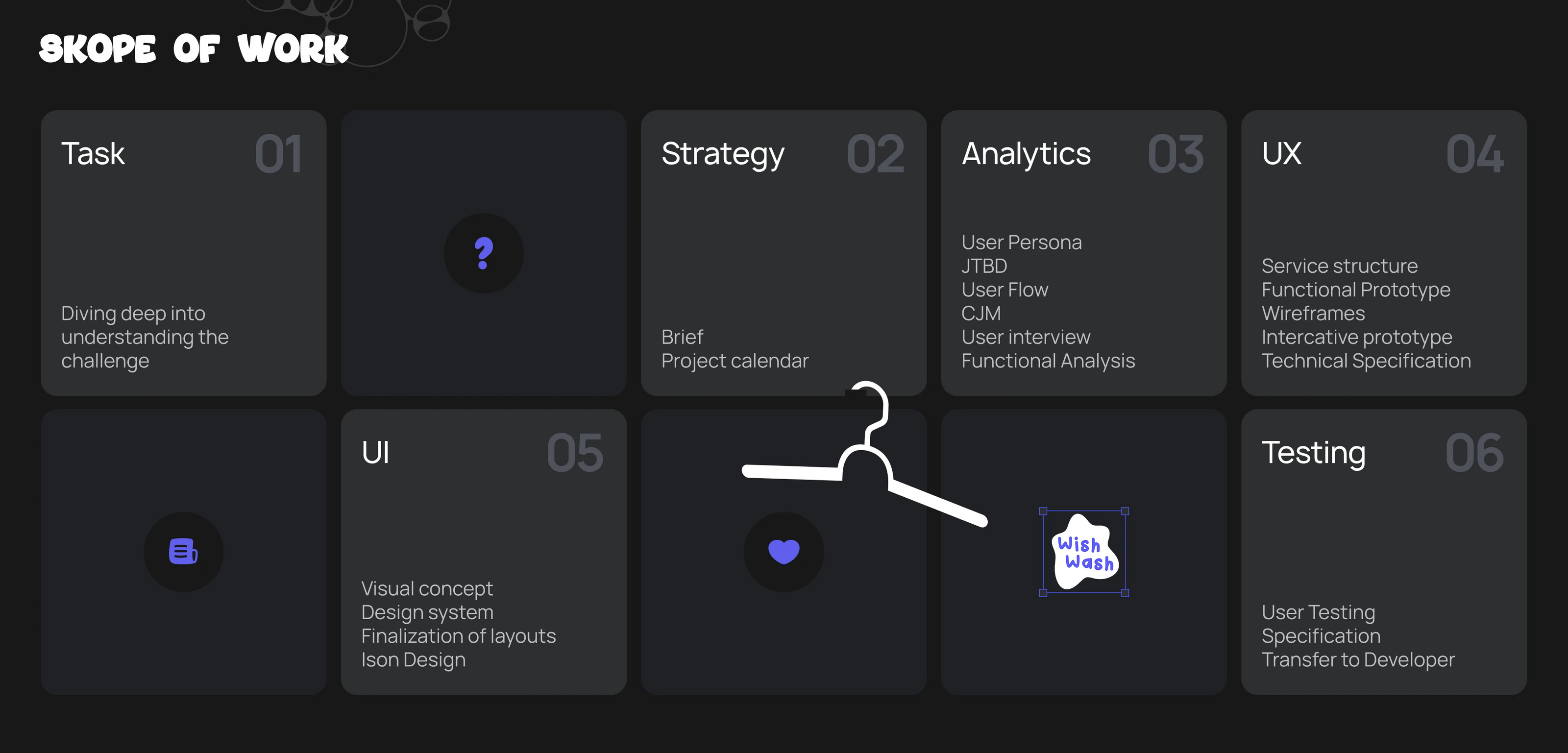This screenshot has height=753, width=1568.
Task: Click the "Strategy" card title
Action: pos(723,154)
